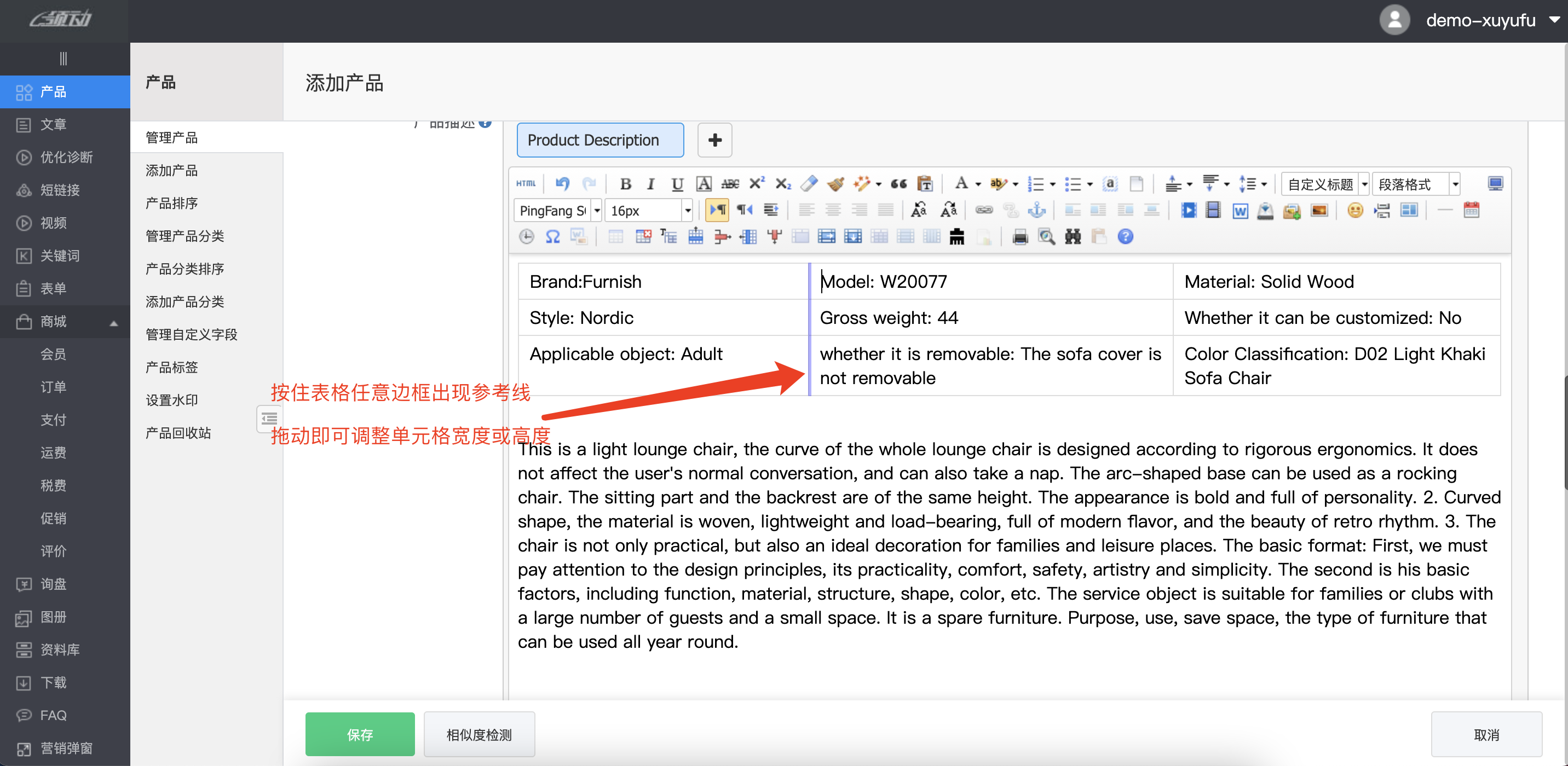Open the PingFang font family dropdown
This screenshot has width=1568, height=766.
click(597, 211)
